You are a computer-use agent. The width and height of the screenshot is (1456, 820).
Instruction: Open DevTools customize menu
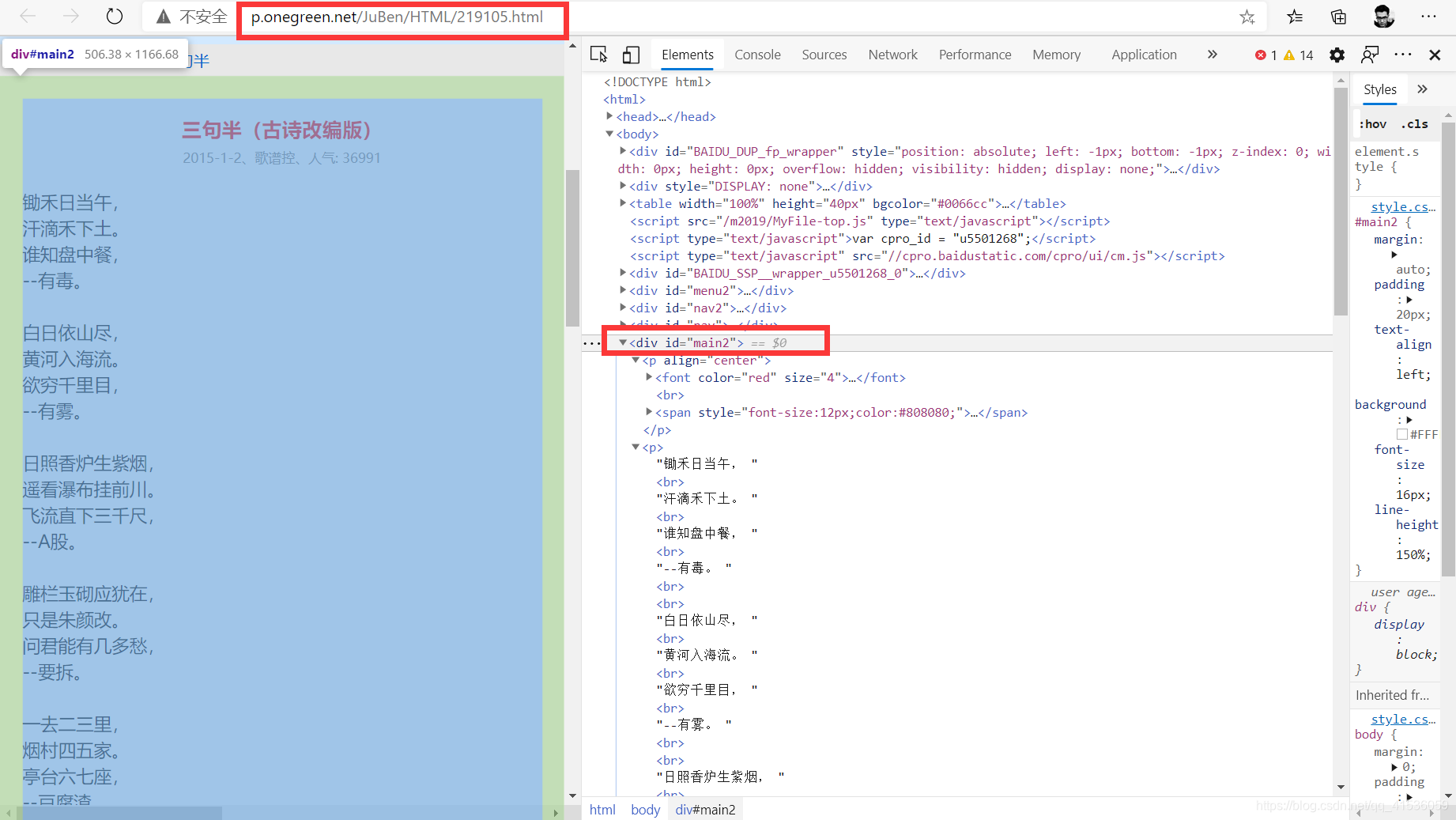pyautogui.click(x=1403, y=55)
